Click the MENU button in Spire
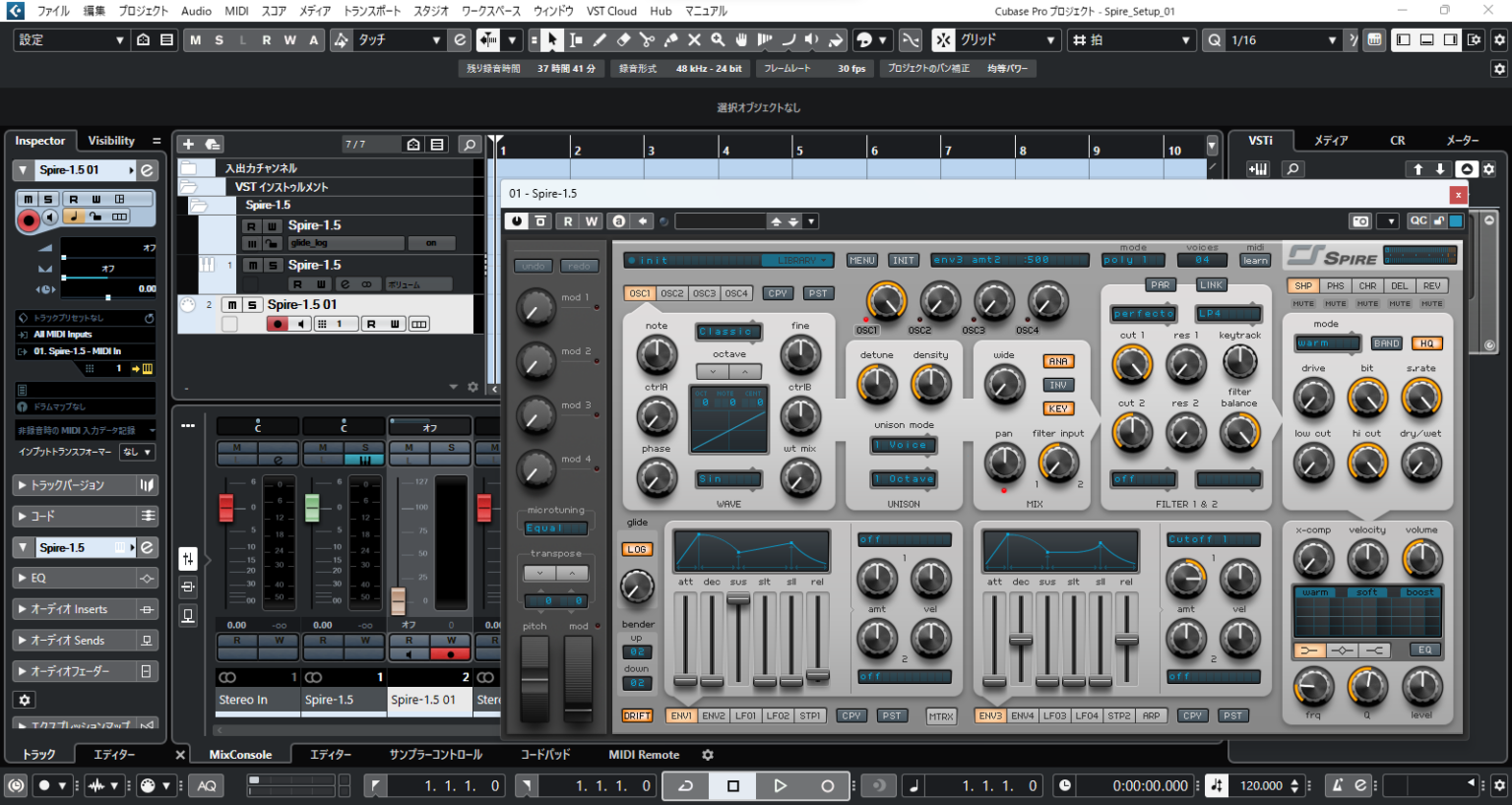Viewport: 1512px width, 805px height. point(861,261)
